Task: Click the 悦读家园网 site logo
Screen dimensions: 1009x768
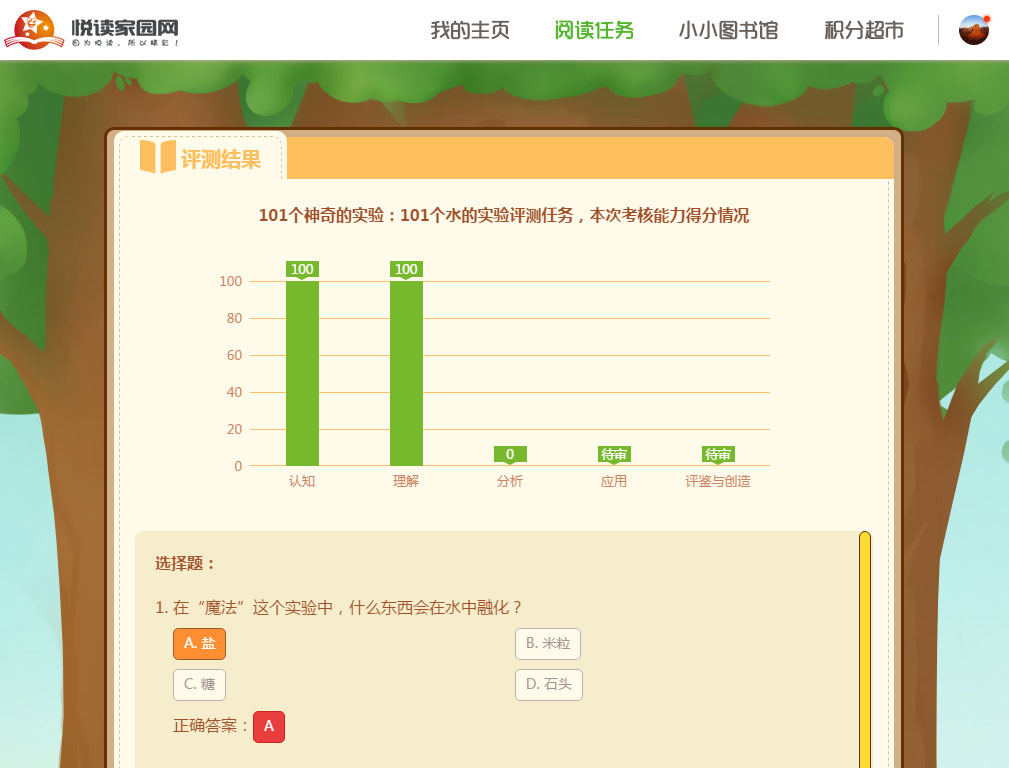Action: click(x=91, y=30)
